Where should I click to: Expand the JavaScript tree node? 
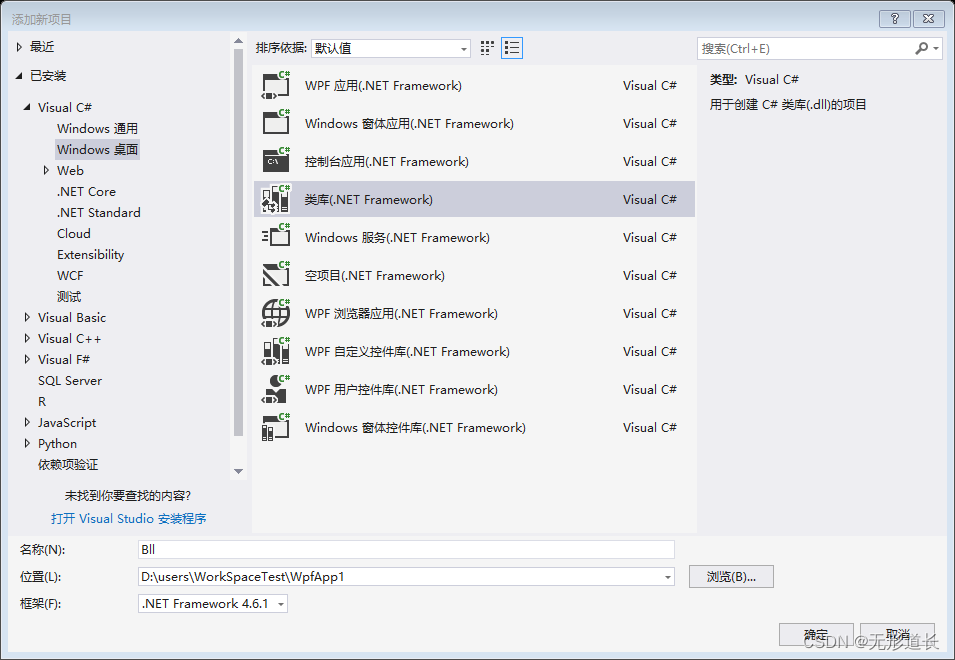pyautogui.click(x=27, y=422)
